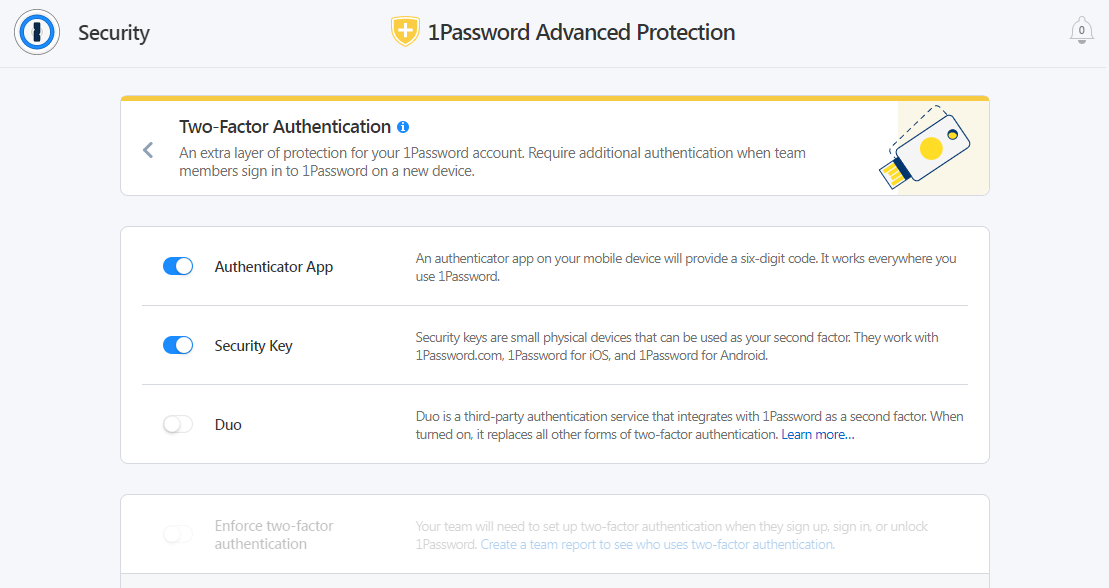Toggle Enforce two-factor authentication switch
Screen dimensions: 1109x588
[178, 534]
